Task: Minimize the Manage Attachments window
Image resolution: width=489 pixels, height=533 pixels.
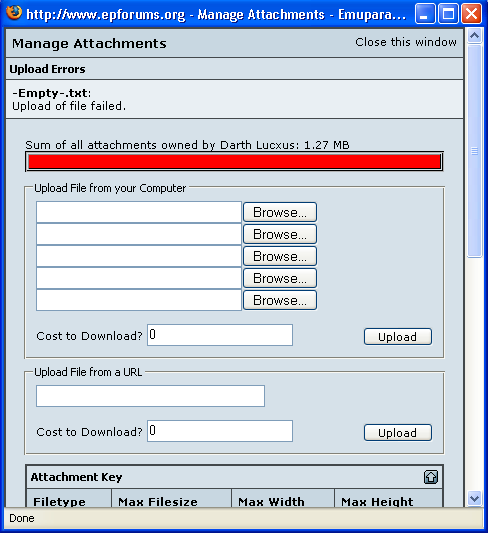Action: [x=425, y=14]
